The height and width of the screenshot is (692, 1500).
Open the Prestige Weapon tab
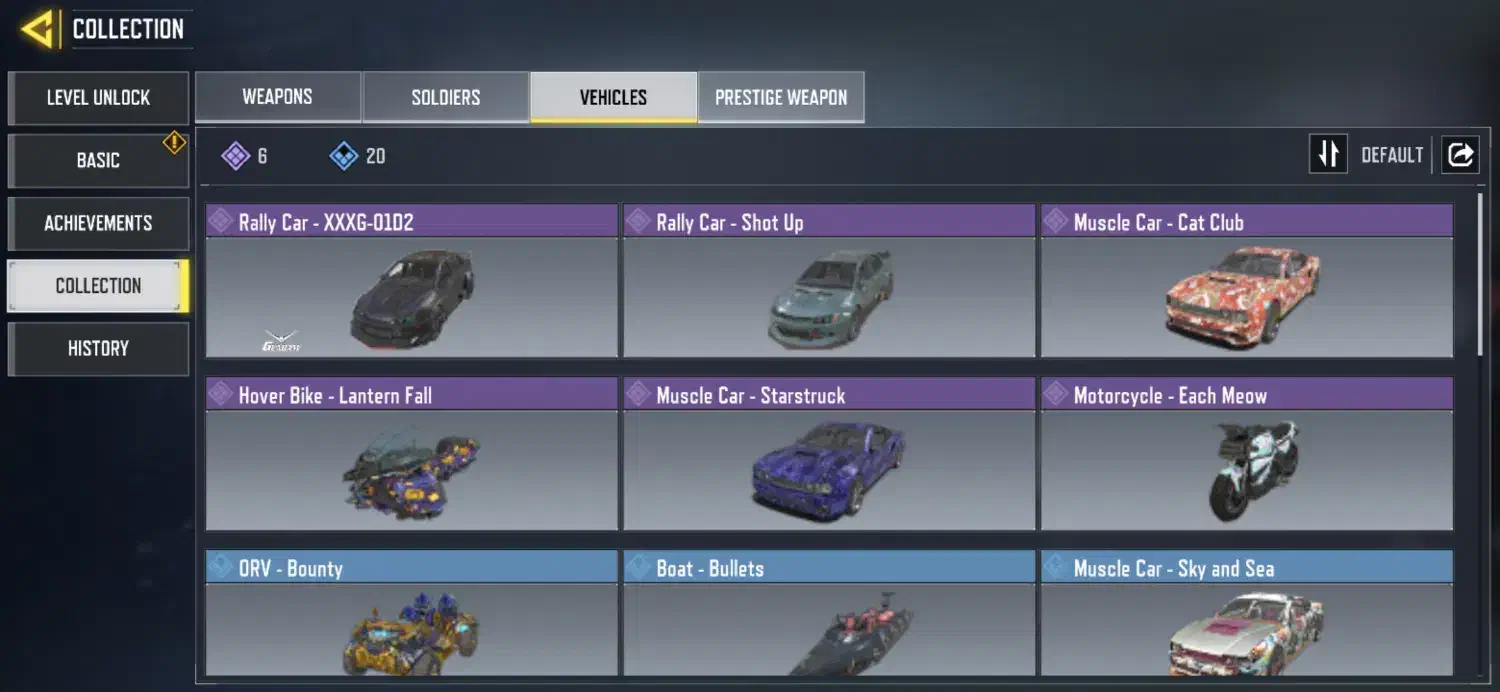point(781,97)
